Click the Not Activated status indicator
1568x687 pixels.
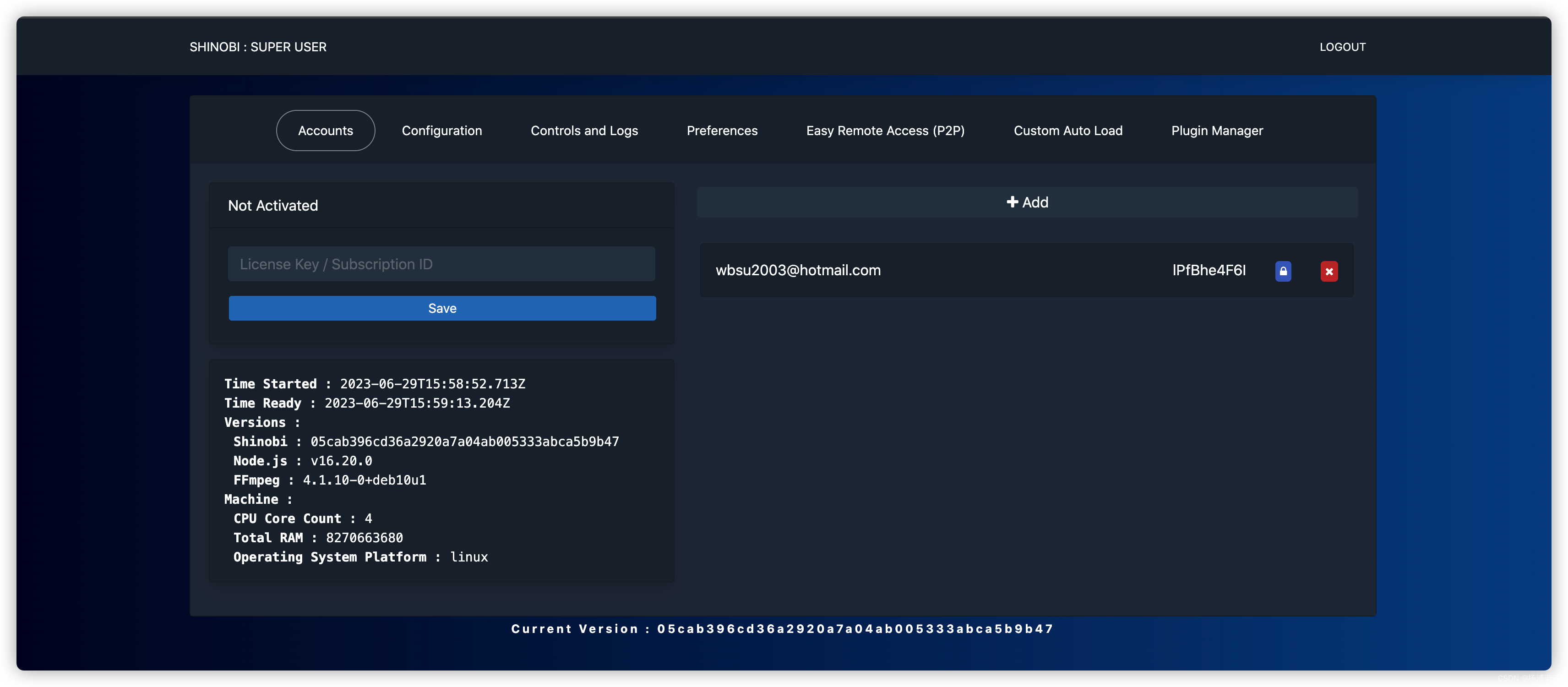pyautogui.click(x=272, y=205)
